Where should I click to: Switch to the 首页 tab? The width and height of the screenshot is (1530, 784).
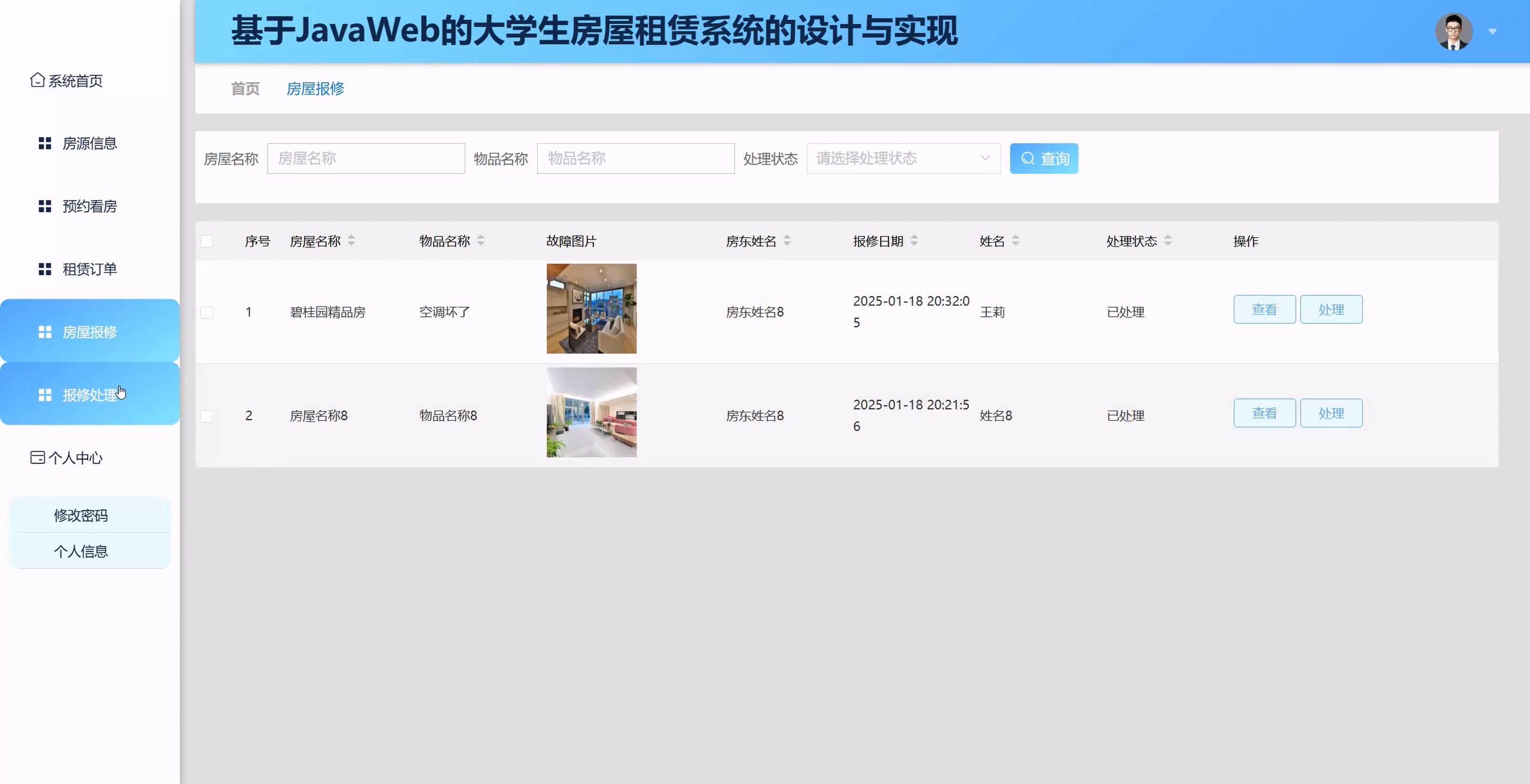pyautogui.click(x=245, y=89)
